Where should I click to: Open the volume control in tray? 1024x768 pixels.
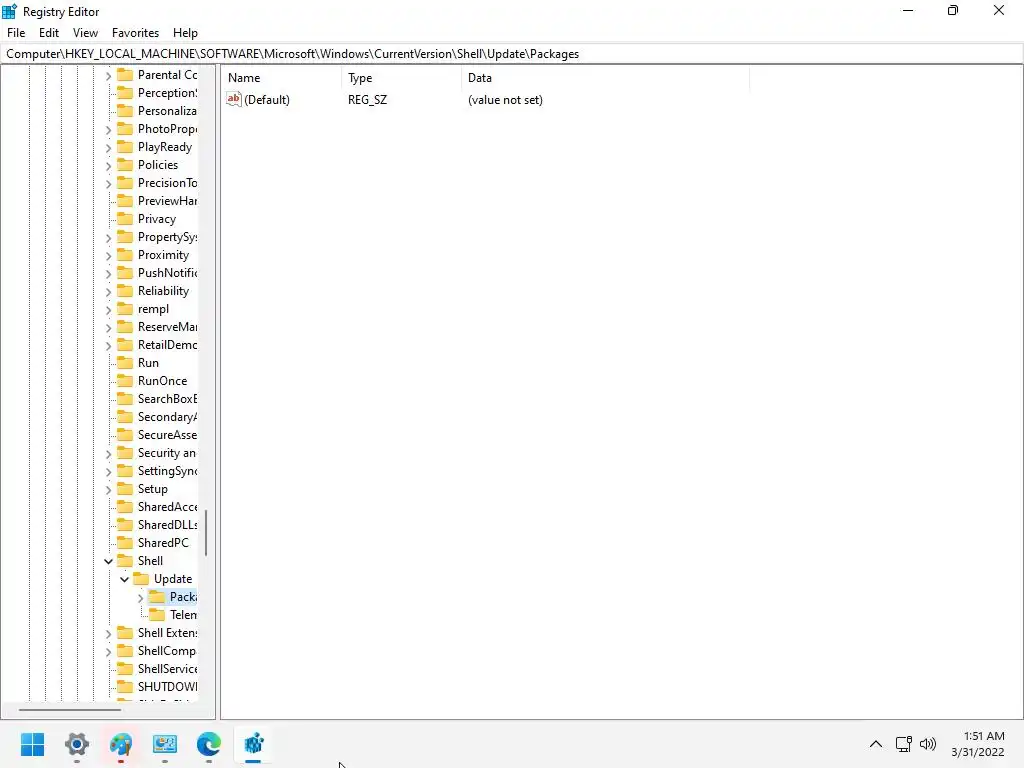point(927,744)
